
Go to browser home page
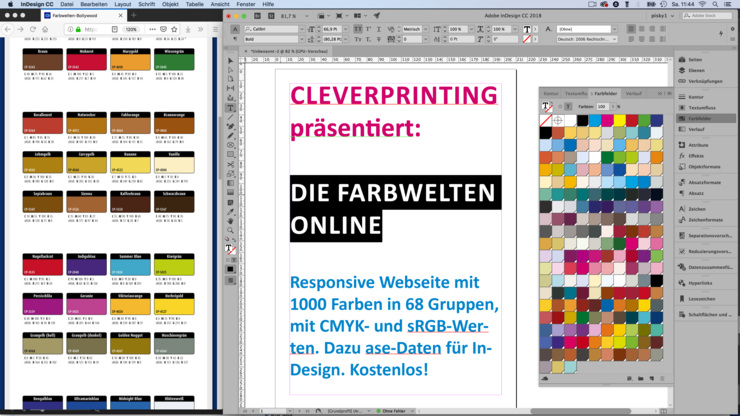click(x=45, y=29)
